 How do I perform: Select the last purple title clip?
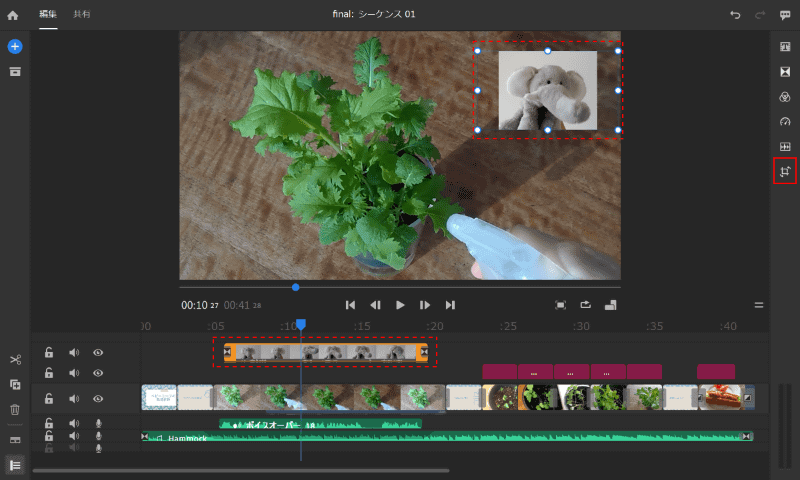point(716,371)
